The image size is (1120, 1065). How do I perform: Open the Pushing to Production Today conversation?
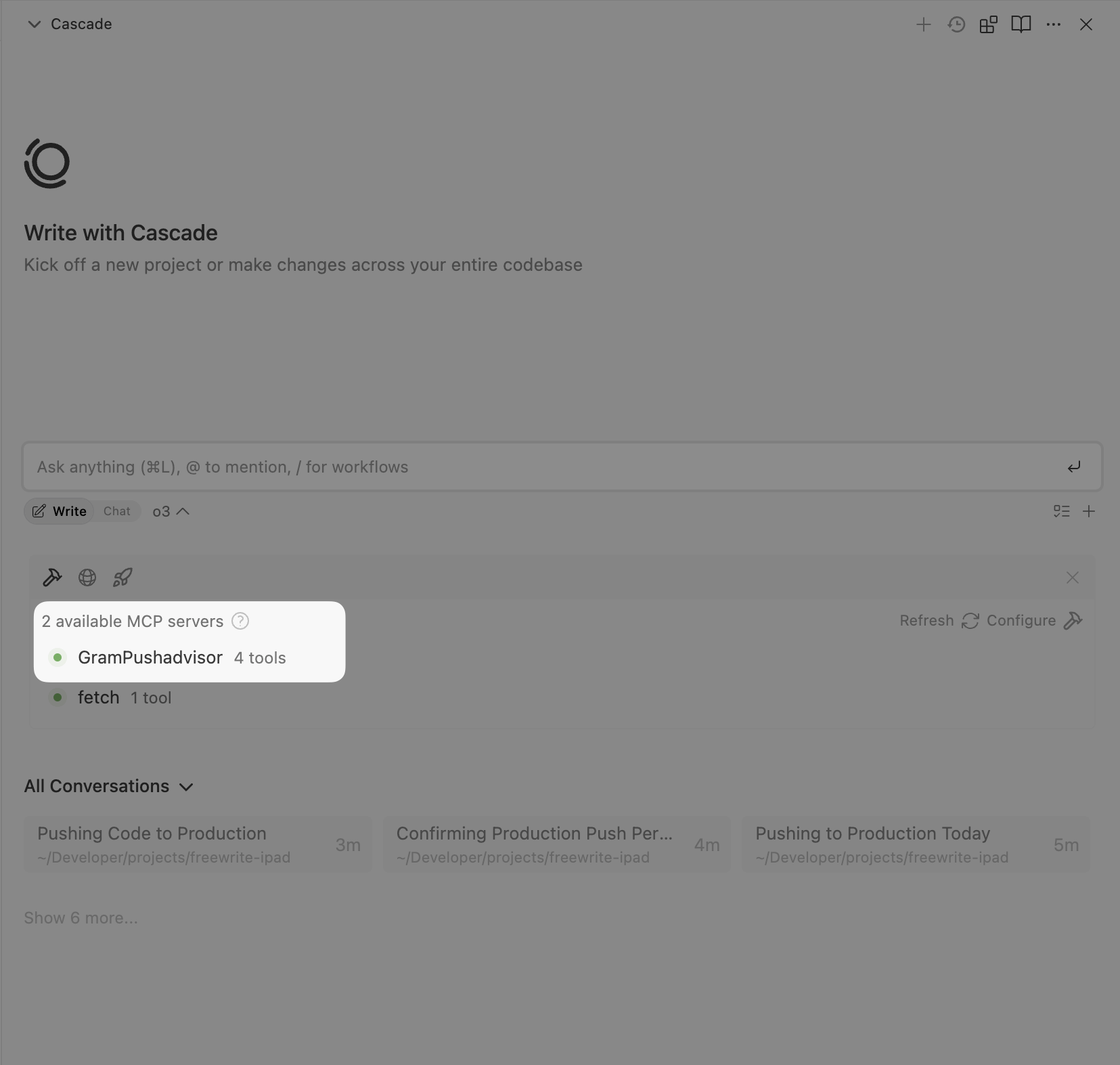(x=916, y=844)
